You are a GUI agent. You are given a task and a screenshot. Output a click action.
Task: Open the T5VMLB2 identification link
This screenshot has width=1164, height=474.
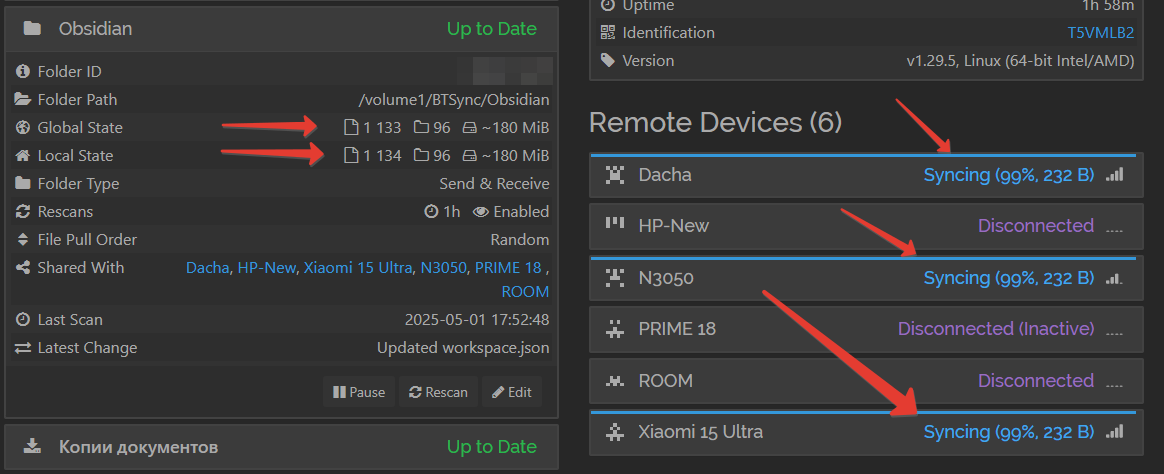[x=1101, y=33]
